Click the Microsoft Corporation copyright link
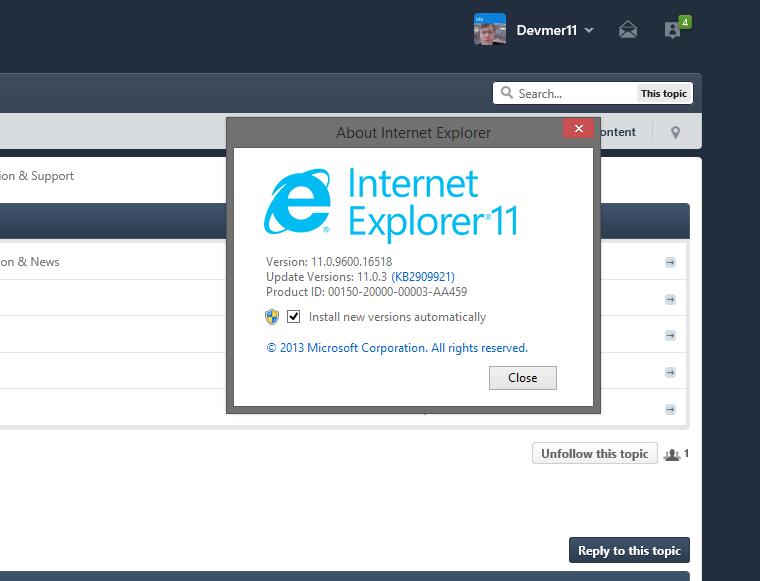This screenshot has width=760, height=581. 397,348
